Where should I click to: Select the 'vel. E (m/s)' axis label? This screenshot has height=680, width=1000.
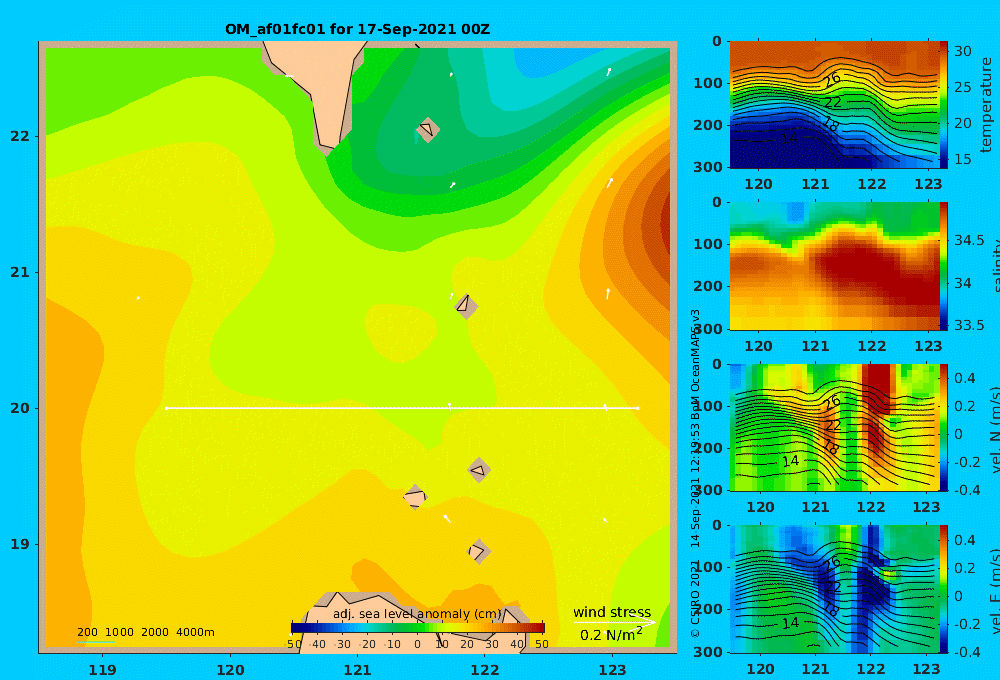(x=994, y=590)
